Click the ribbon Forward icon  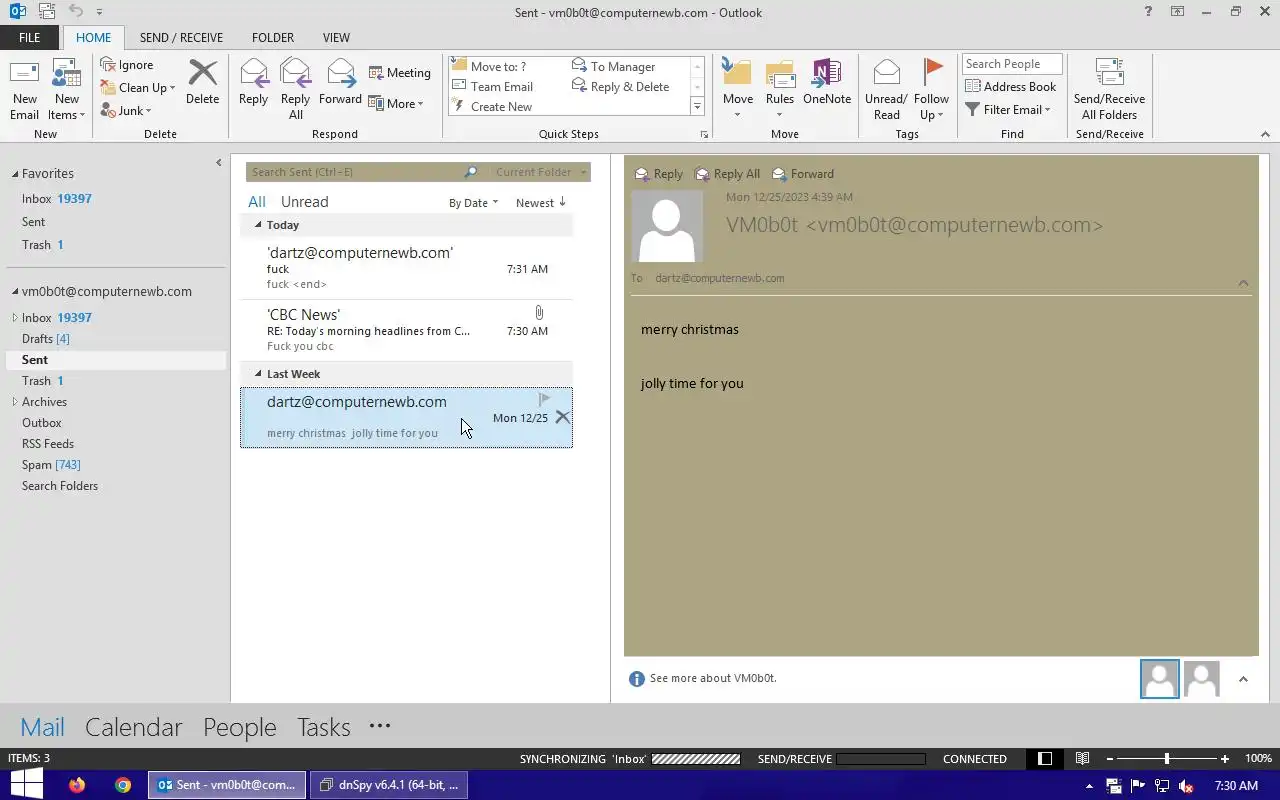click(340, 82)
